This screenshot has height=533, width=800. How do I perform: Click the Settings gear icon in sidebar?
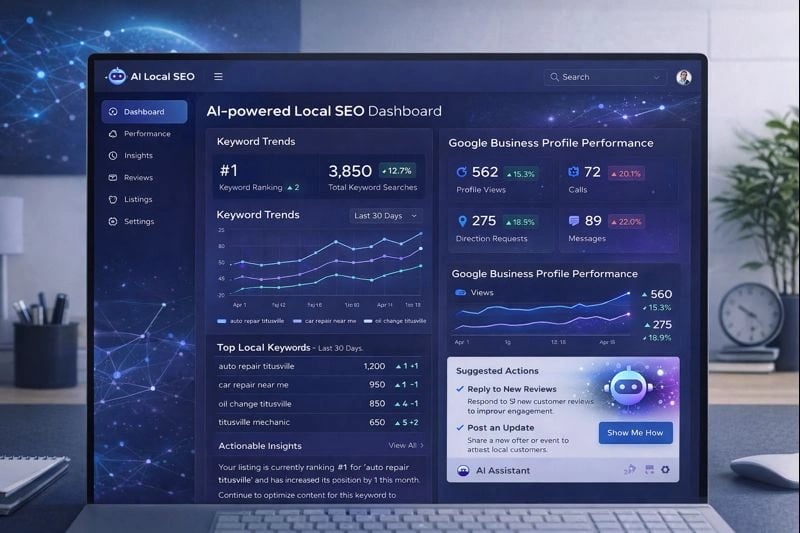click(113, 221)
